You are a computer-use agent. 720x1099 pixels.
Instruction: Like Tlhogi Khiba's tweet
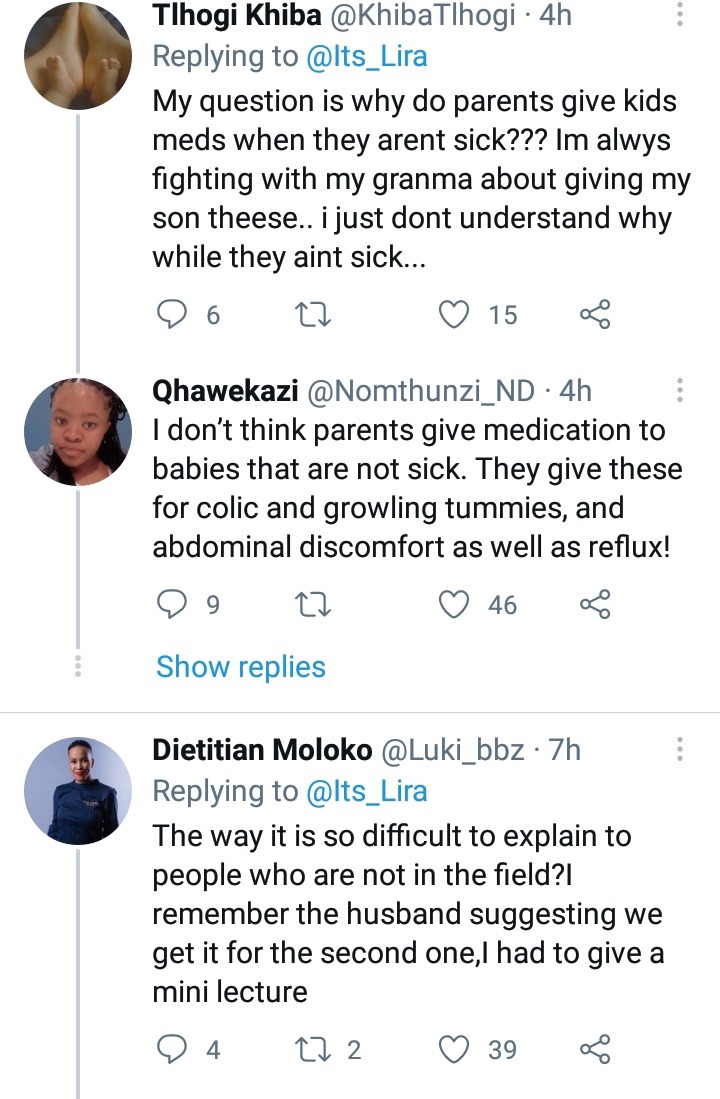(x=454, y=315)
